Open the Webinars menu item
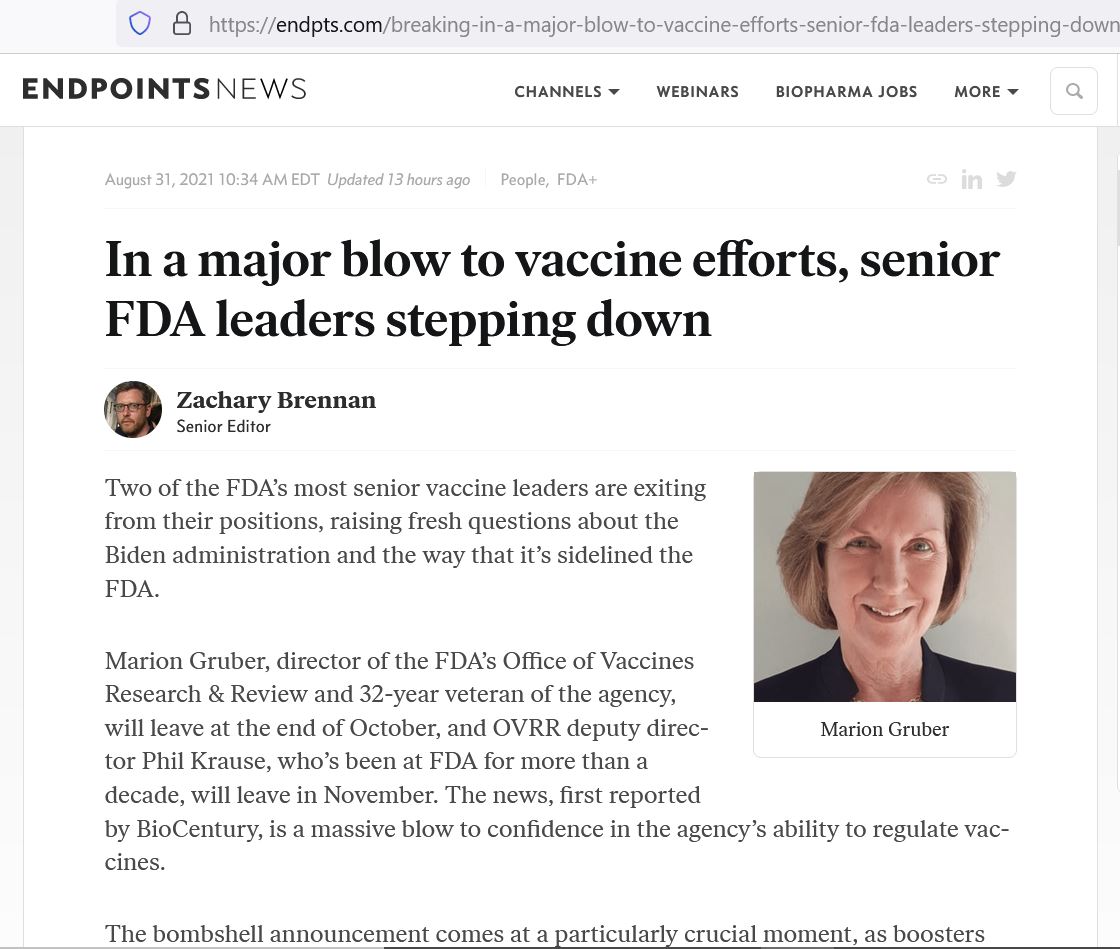 pos(697,92)
